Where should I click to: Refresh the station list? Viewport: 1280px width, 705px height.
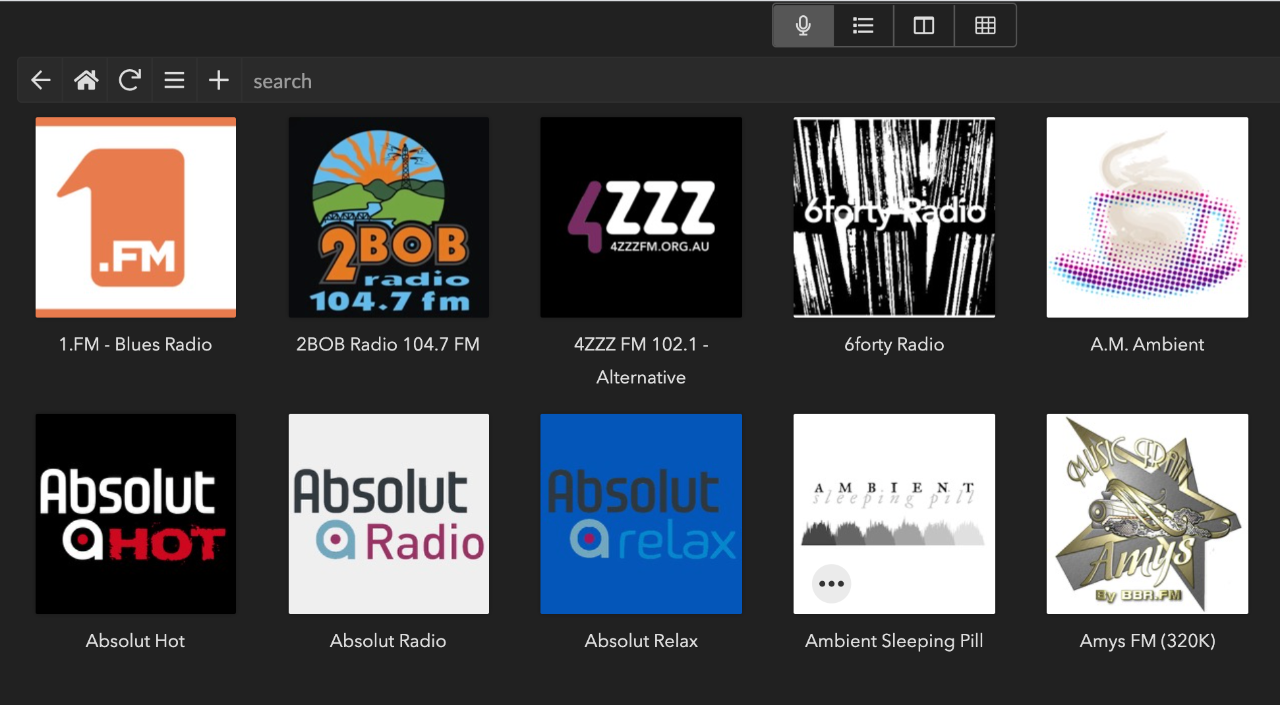click(x=130, y=81)
